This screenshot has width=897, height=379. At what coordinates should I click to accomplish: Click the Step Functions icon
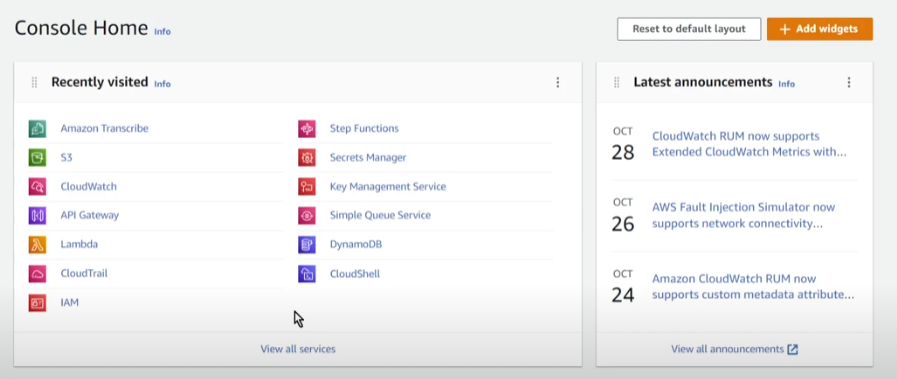click(x=307, y=129)
